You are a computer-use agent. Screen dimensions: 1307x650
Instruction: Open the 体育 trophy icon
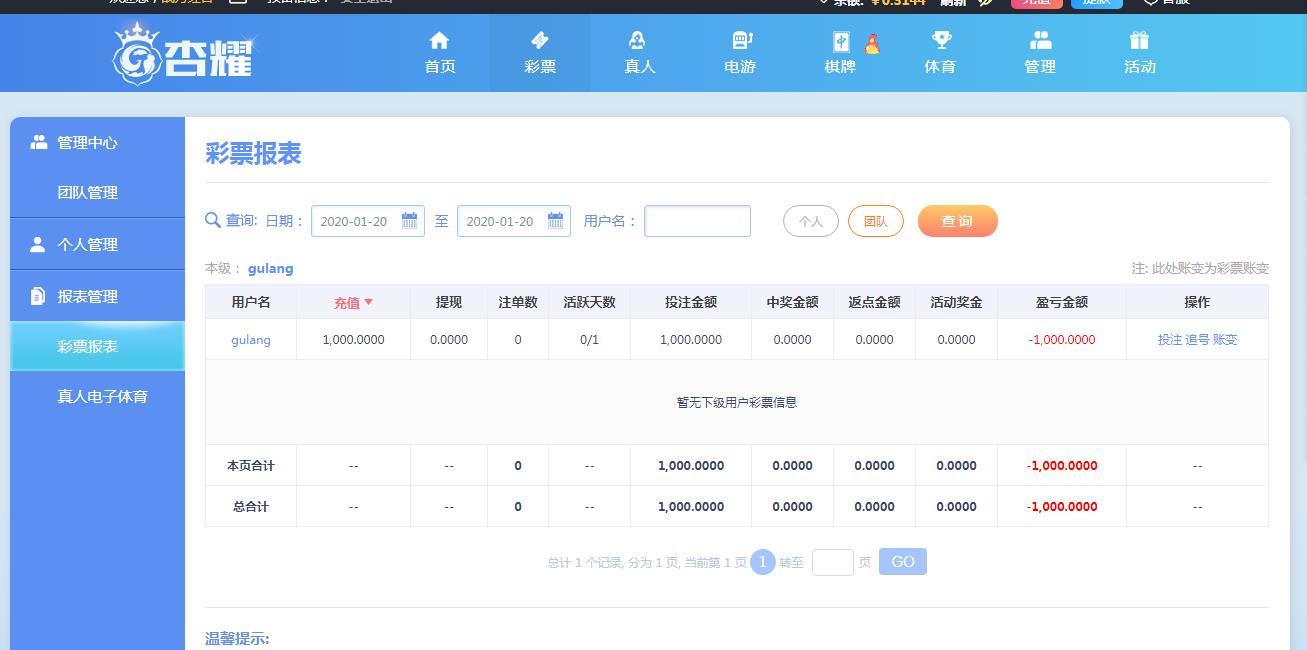point(940,41)
